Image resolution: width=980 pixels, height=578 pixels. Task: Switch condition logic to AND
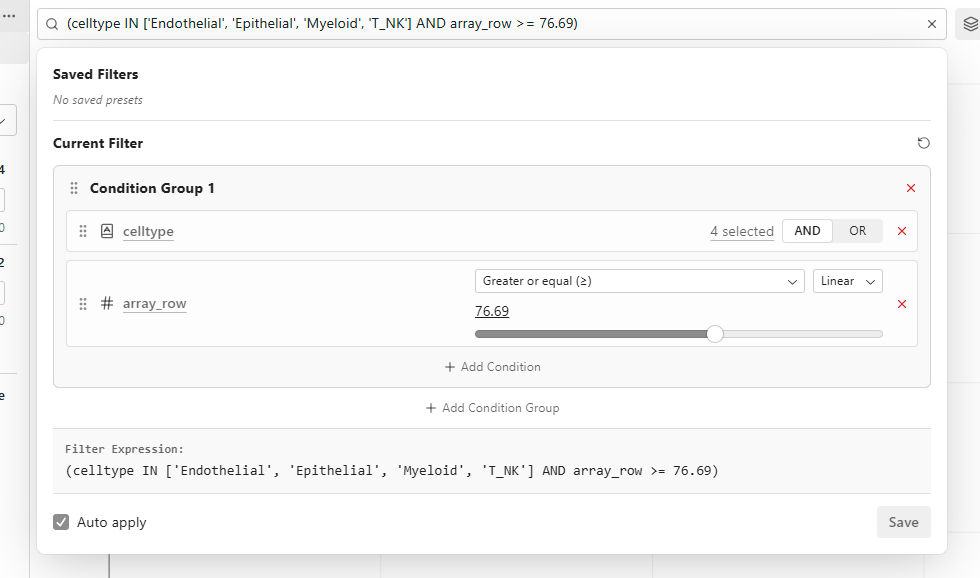(807, 231)
